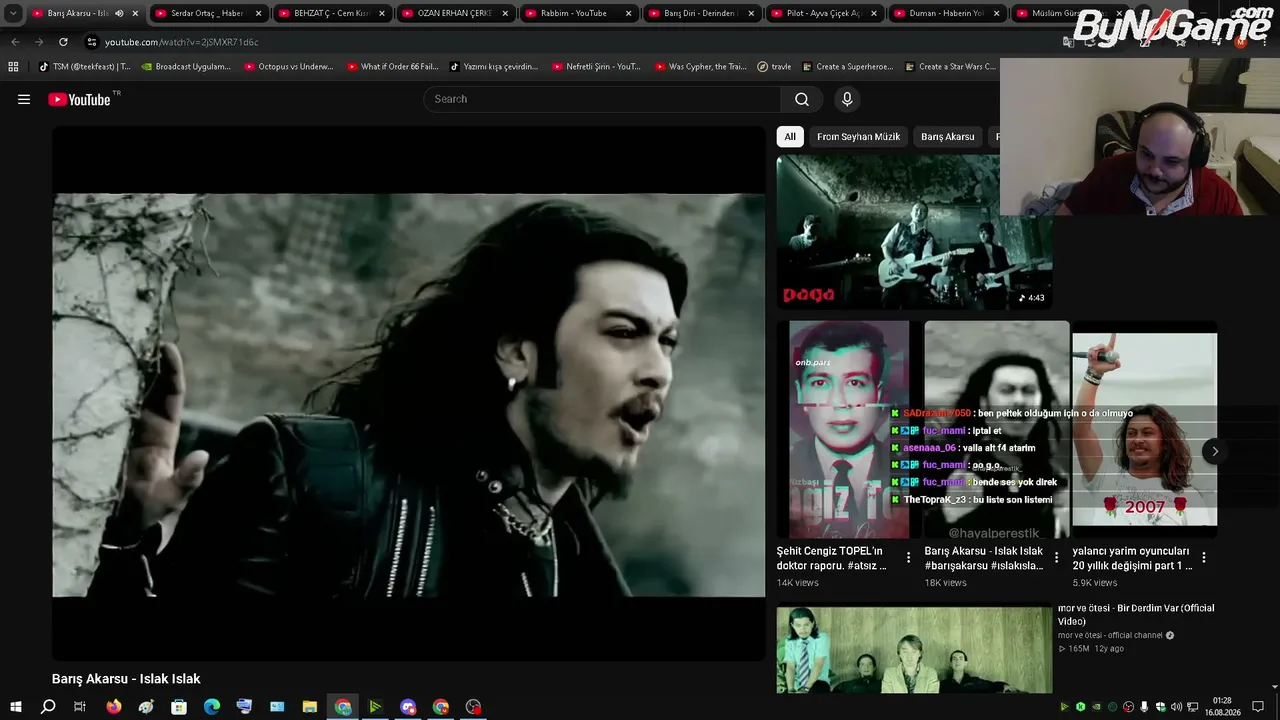Open Windows taskbar search

pyautogui.click(x=48, y=707)
